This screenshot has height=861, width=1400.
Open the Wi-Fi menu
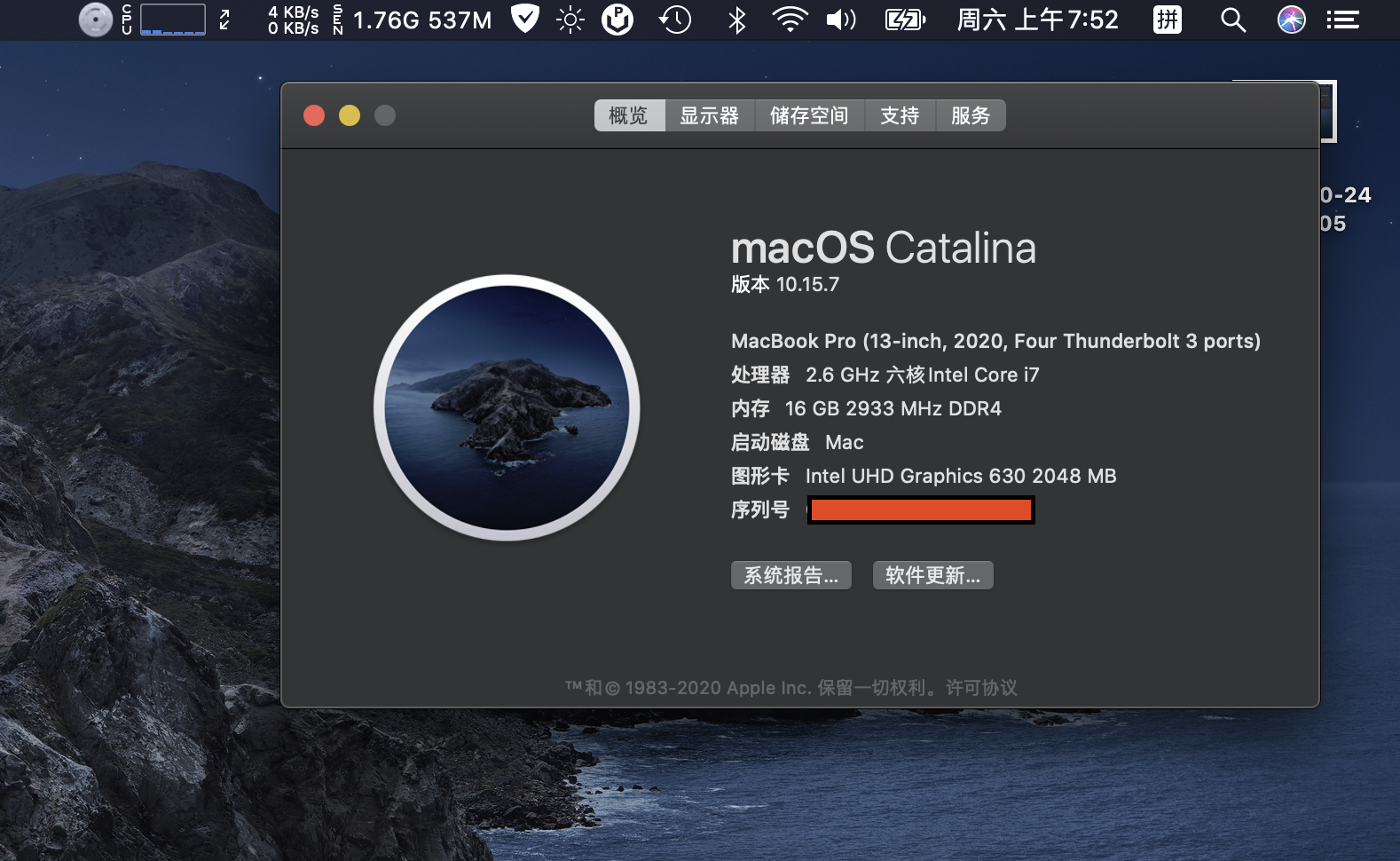click(790, 20)
